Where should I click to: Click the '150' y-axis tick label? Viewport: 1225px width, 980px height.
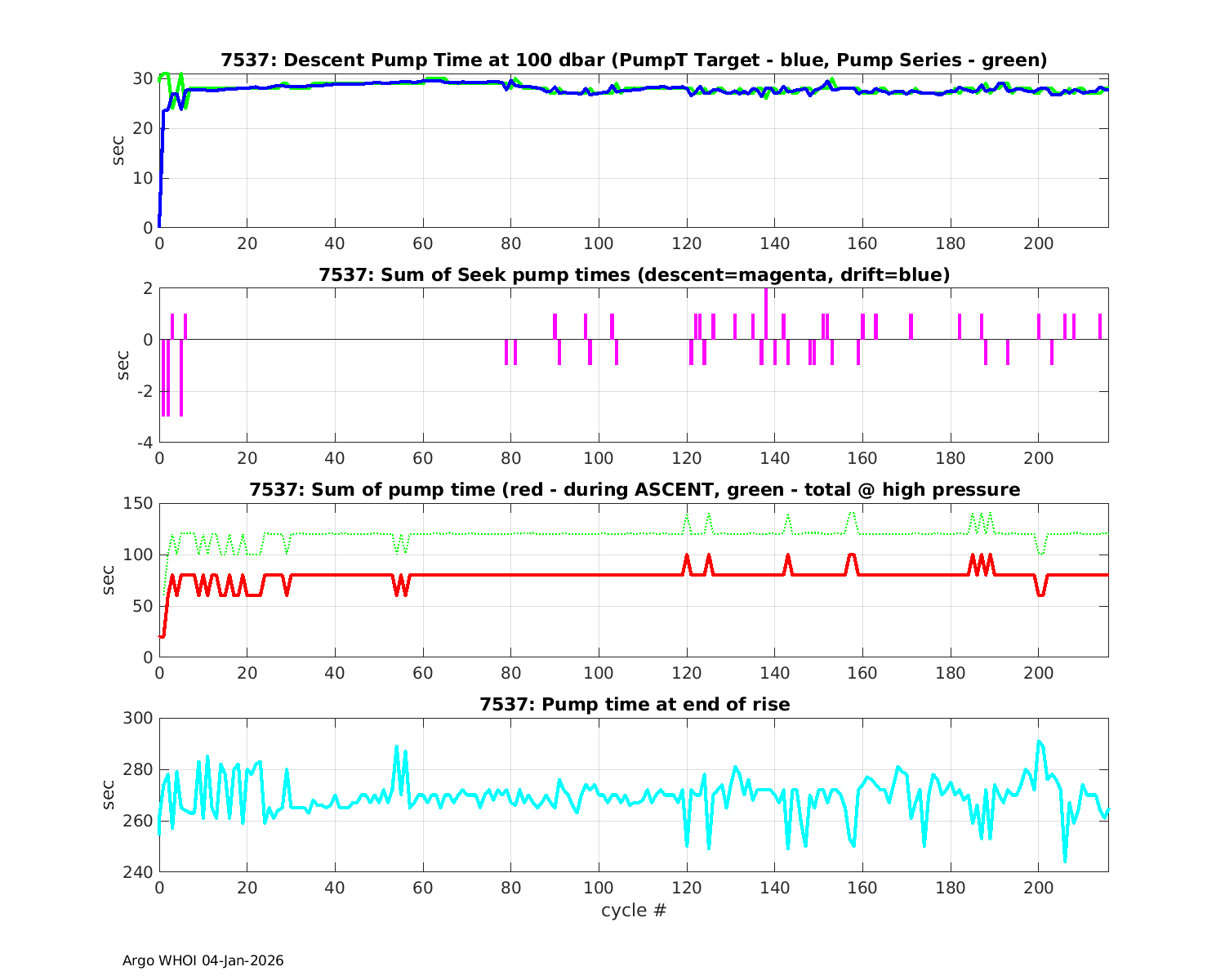pyautogui.click(x=140, y=504)
